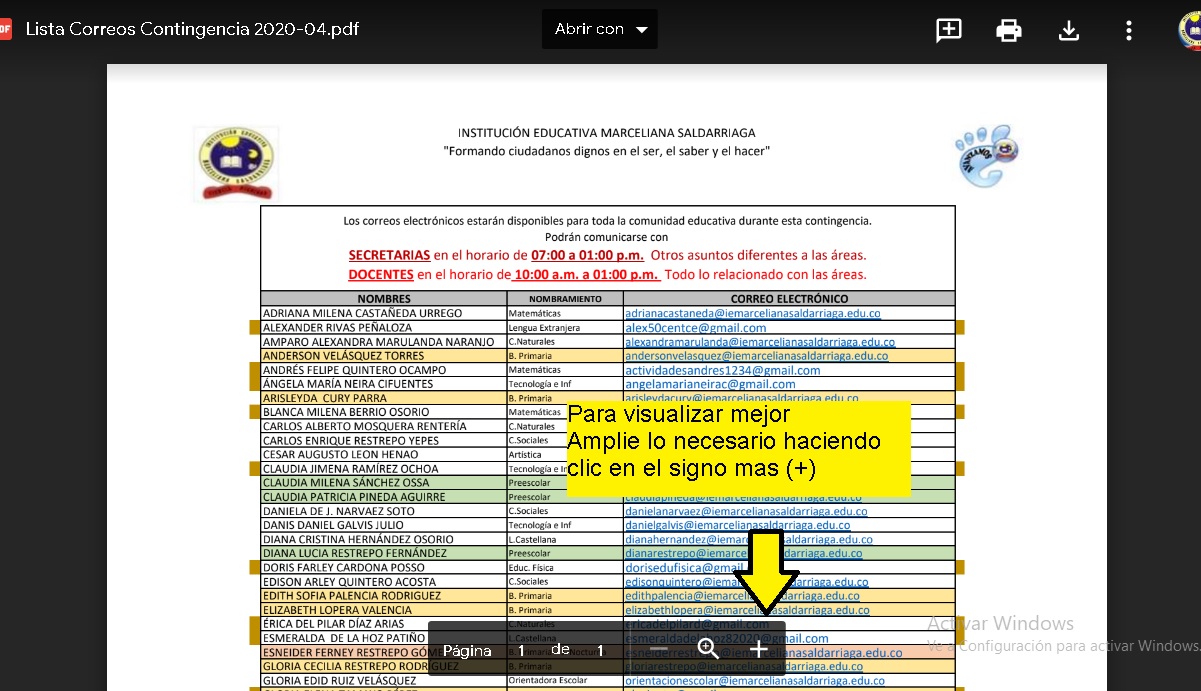Select the name ANDERSON VELÁSQUEZ TORRES
Screen dimensions: 1201x691
tap(343, 355)
